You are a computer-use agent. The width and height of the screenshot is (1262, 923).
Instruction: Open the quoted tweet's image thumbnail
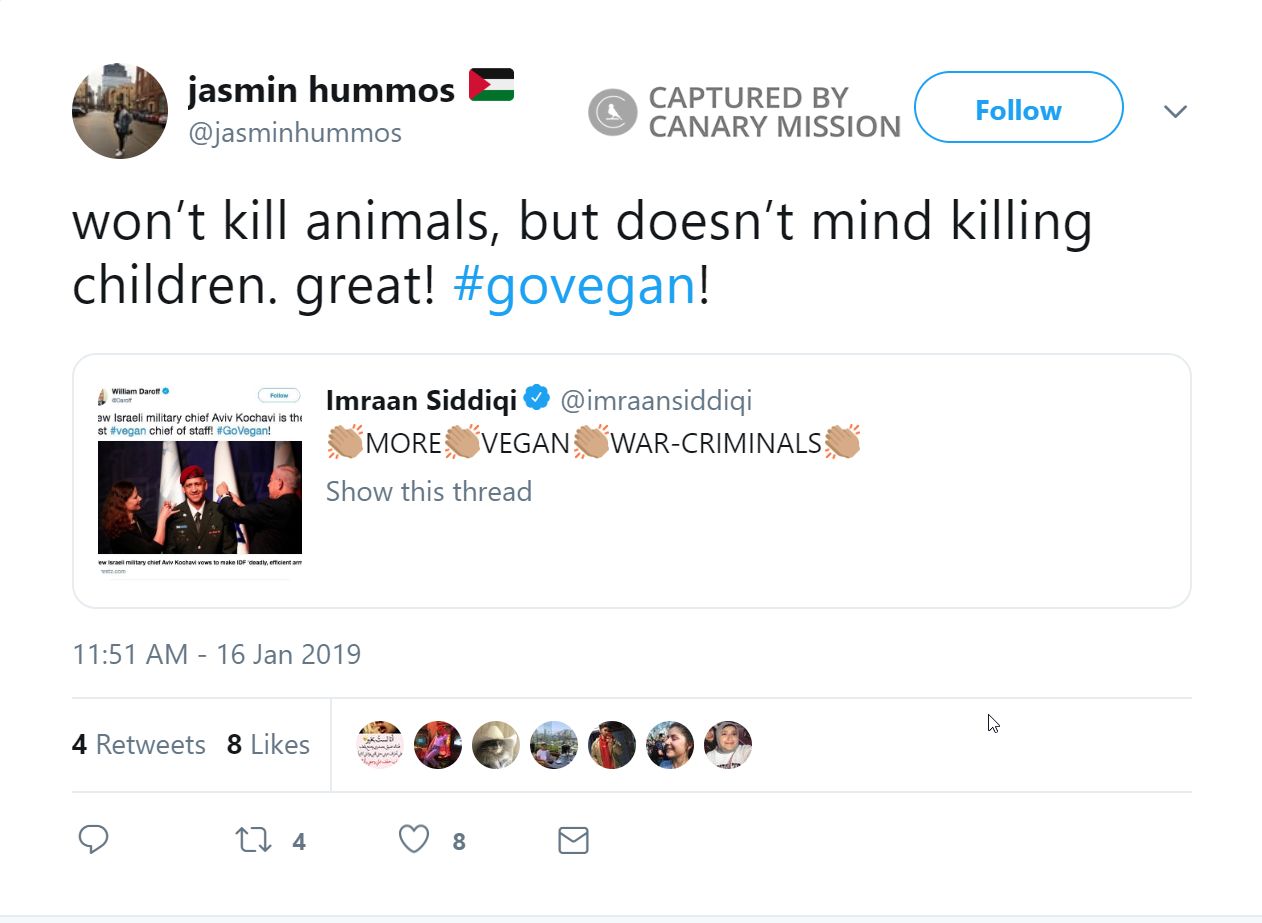(200, 480)
